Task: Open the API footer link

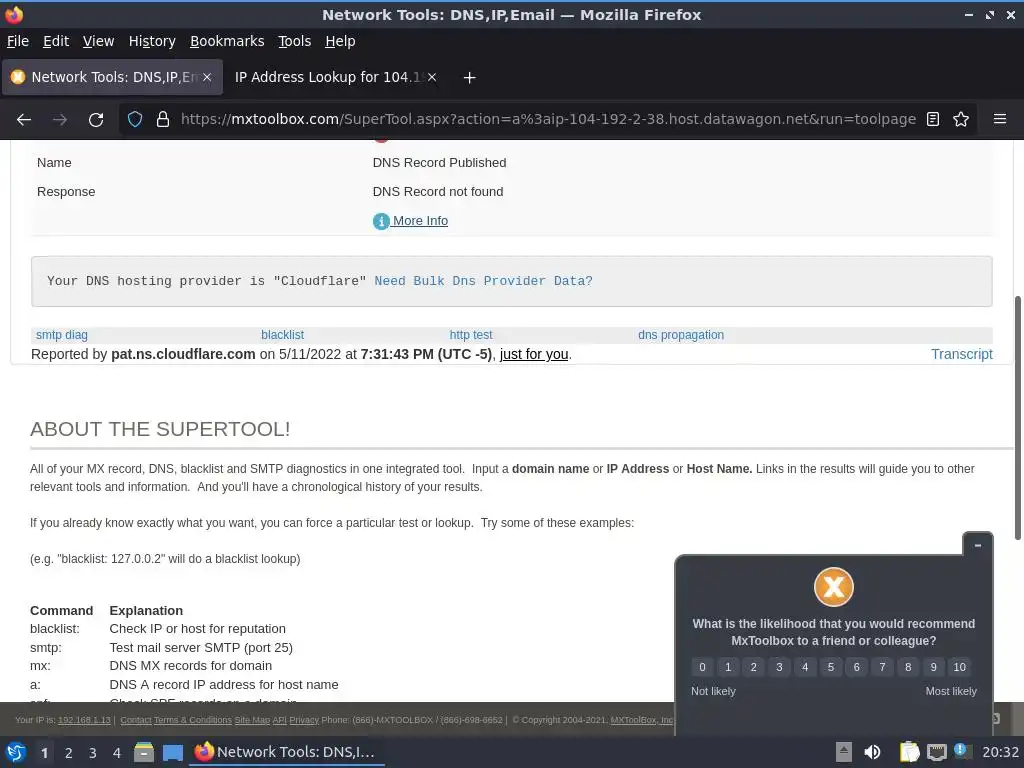Action: (x=280, y=720)
